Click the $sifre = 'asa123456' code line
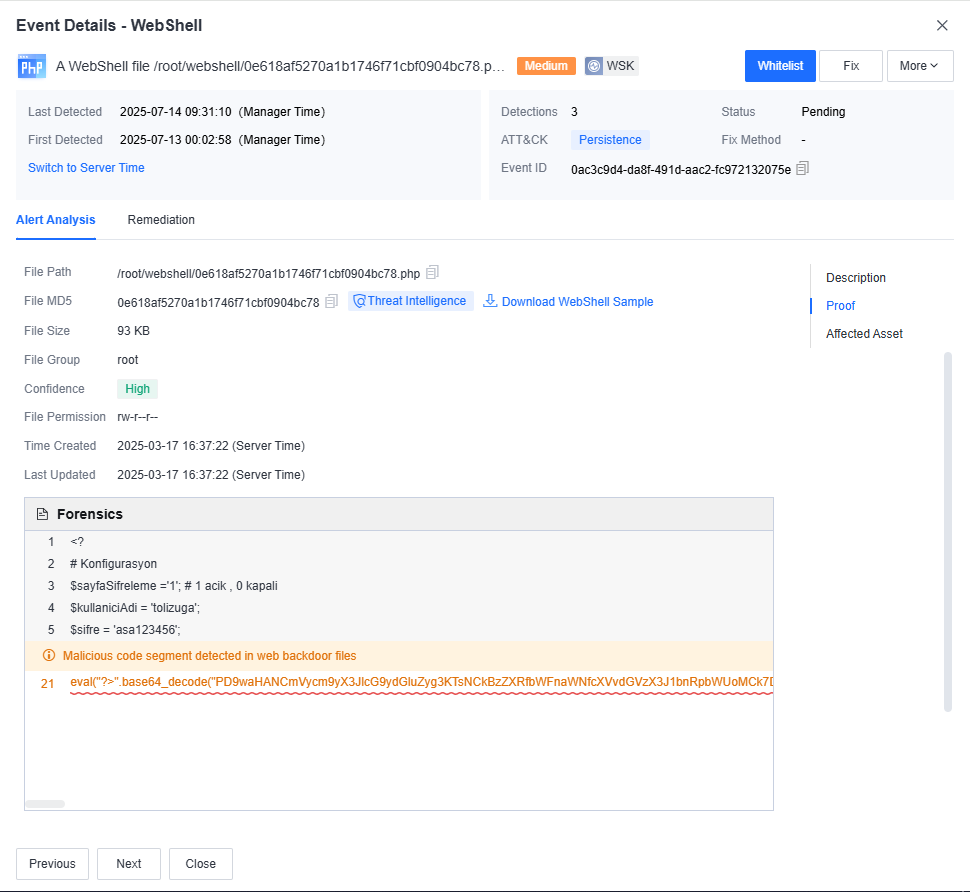The image size is (970, 892). point(125,630)
